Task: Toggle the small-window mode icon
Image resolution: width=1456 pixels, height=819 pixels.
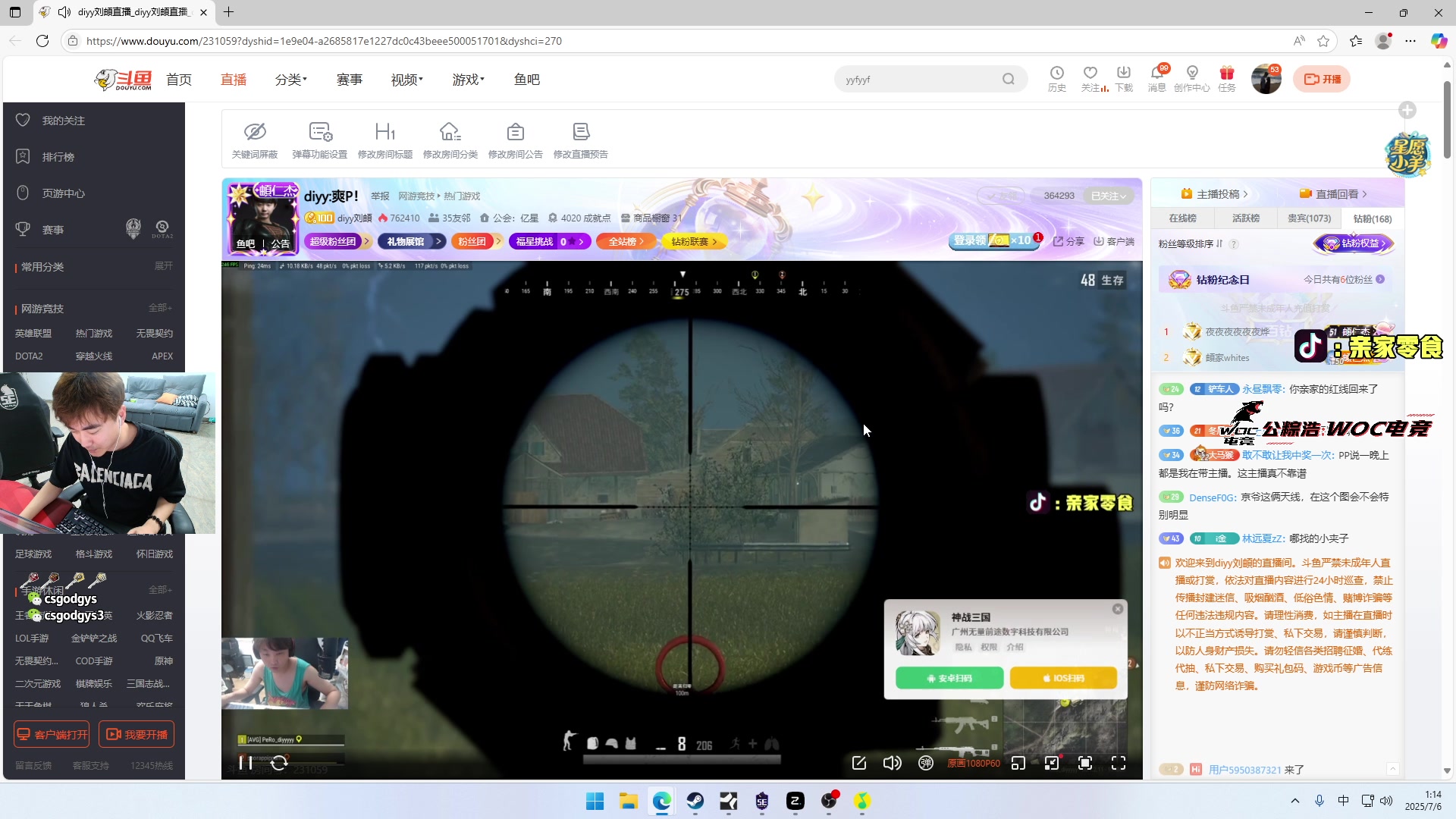Action: click(1018, 763)
